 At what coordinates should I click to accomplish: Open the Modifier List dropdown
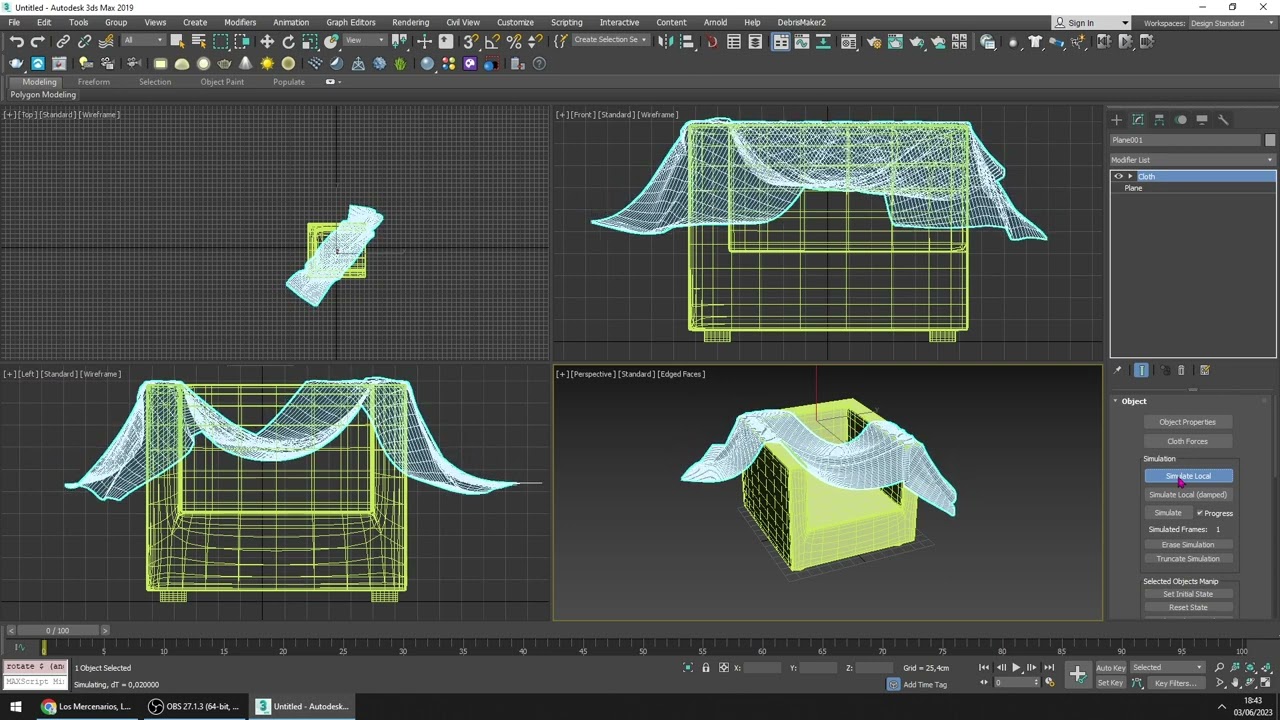tap(1193, 160)
